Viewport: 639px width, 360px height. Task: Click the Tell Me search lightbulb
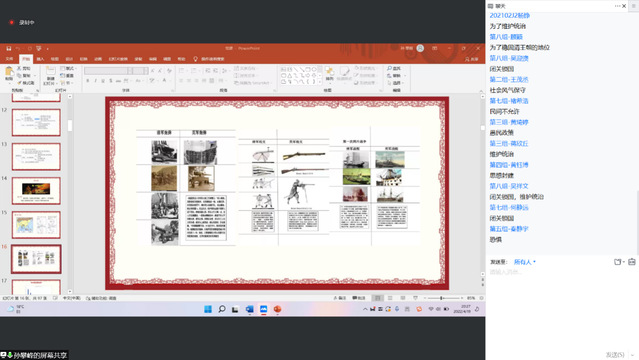[195, 59]
